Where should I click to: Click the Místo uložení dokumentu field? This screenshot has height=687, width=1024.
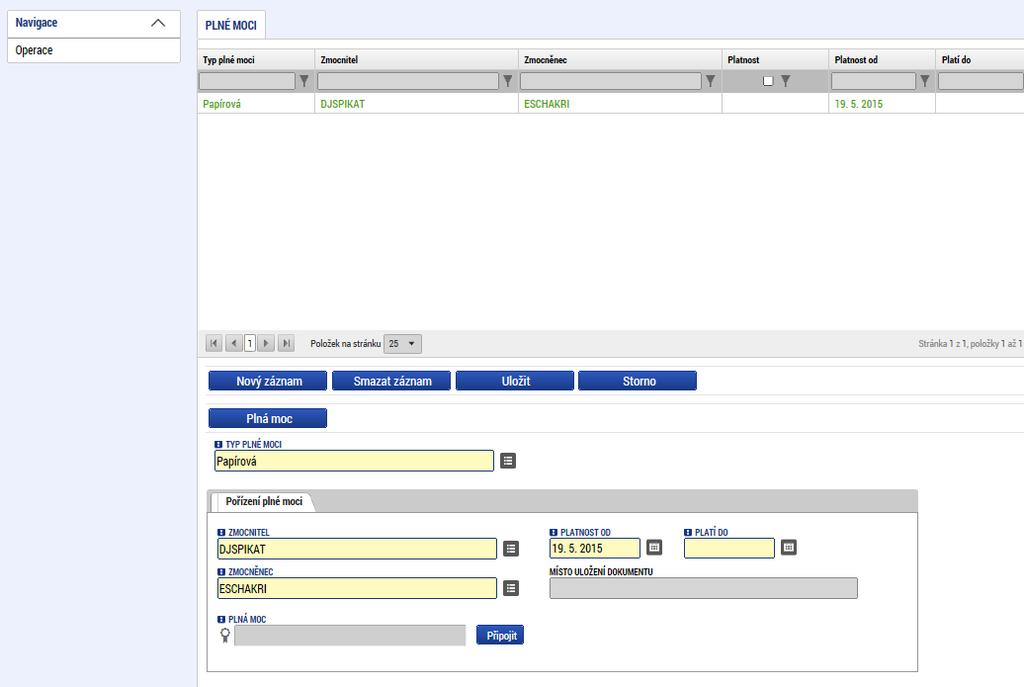click(703, 588)
